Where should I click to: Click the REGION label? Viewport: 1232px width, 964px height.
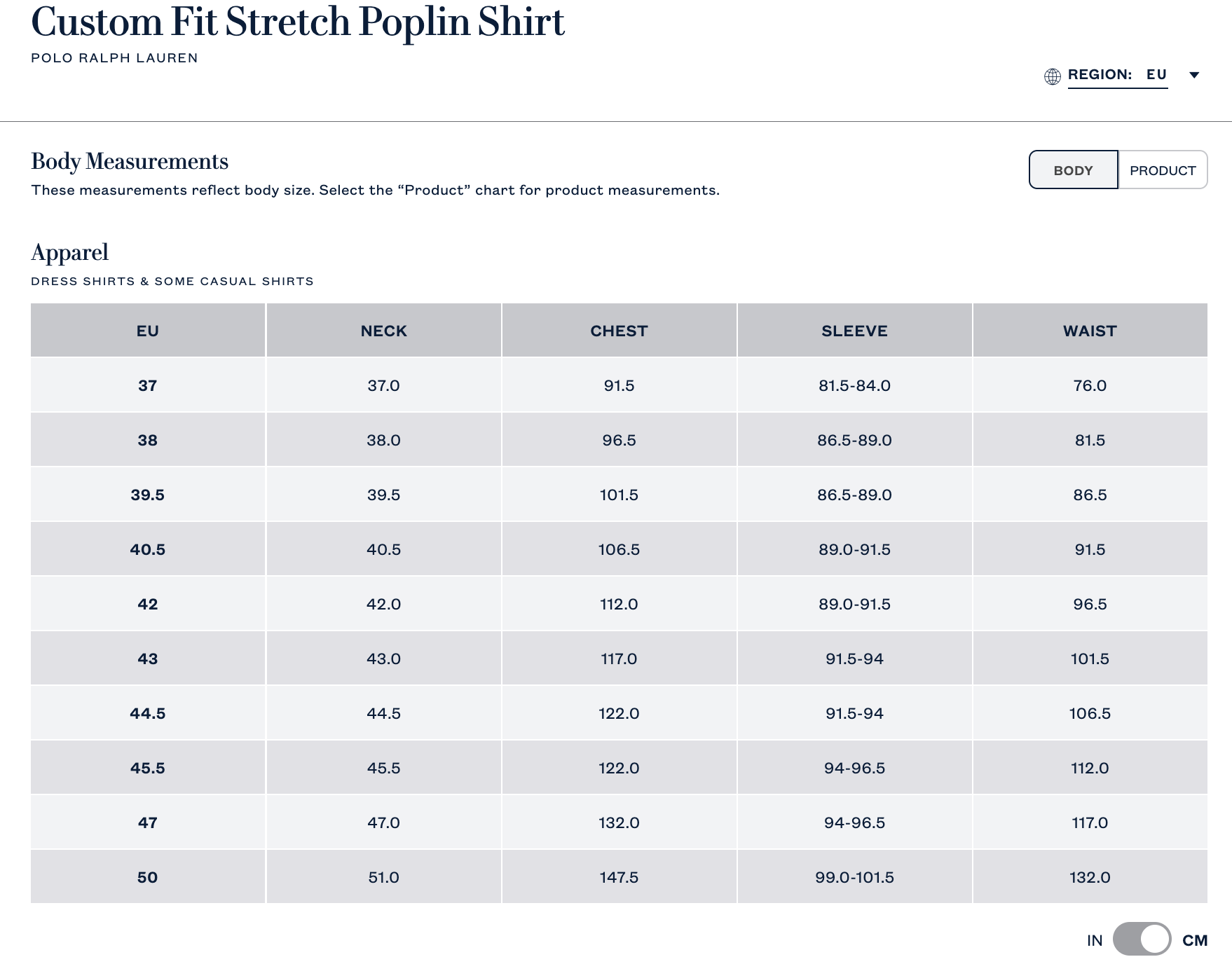(x=1100, y=75)
